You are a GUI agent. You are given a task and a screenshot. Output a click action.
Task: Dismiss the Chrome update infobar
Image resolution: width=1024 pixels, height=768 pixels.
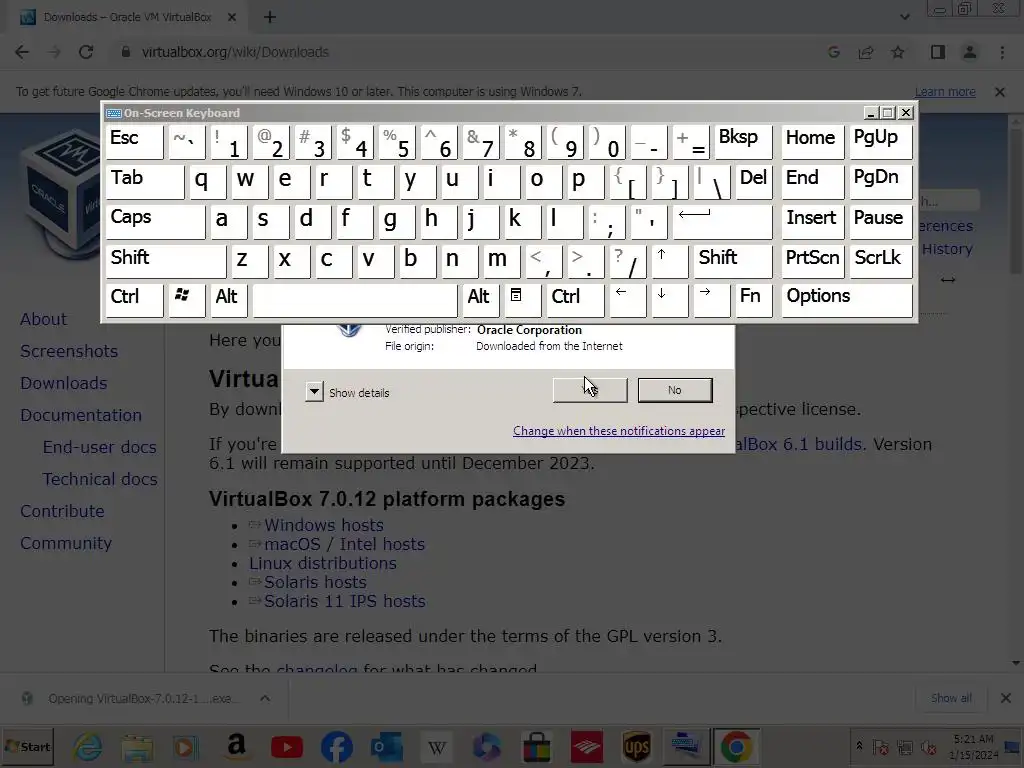[1000, 92]
